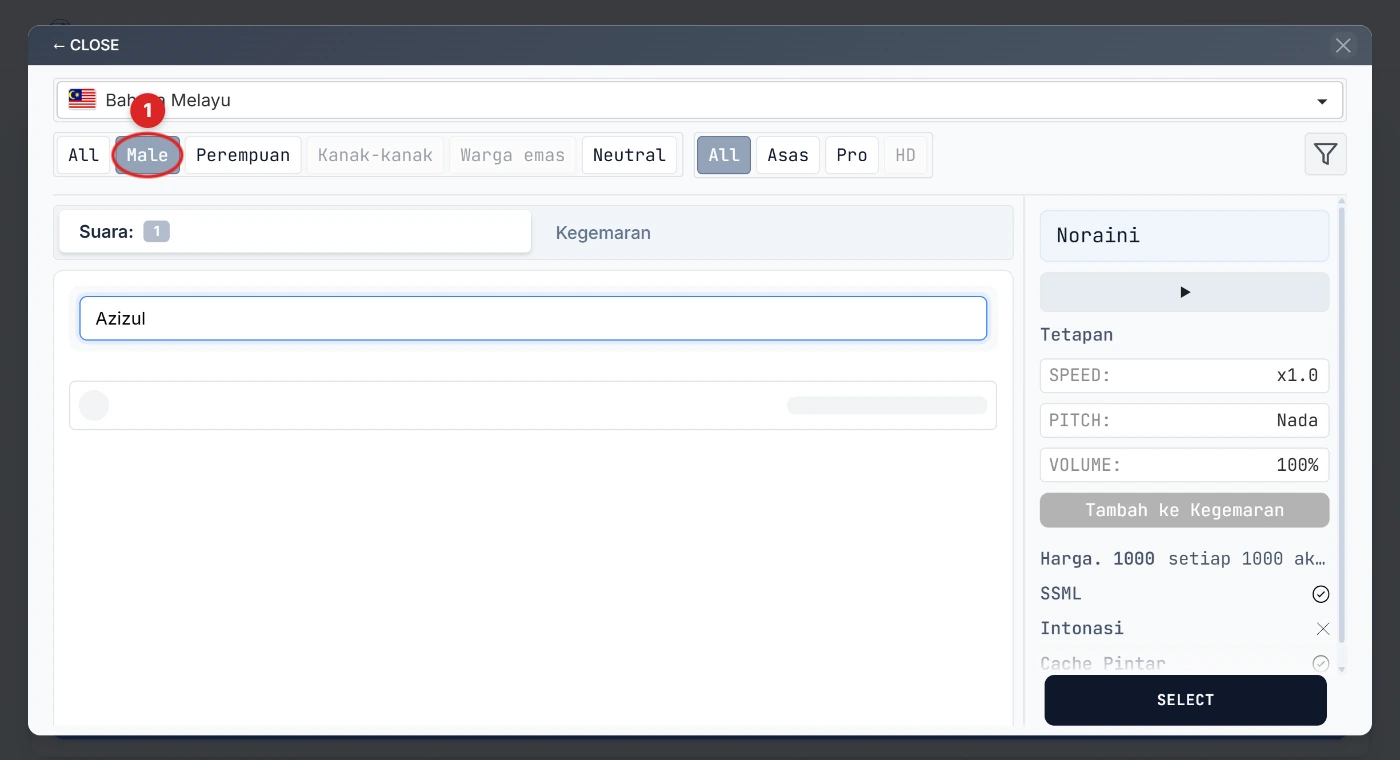Open the filter funnel icon
Image resolution: width=1400 pixels, height=760 pixels.
point(1325,154)
